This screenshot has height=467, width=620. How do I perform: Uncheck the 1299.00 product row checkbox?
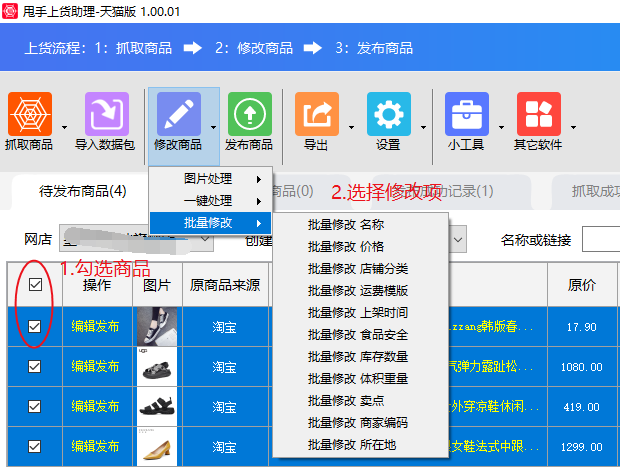coord(35,446)
